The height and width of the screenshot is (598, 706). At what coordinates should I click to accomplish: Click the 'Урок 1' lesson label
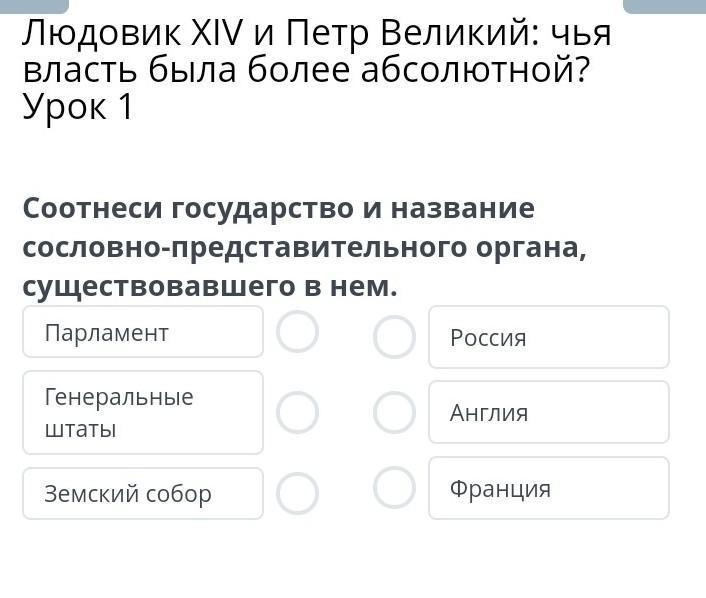pyautogui.click(x=78, y=106)
